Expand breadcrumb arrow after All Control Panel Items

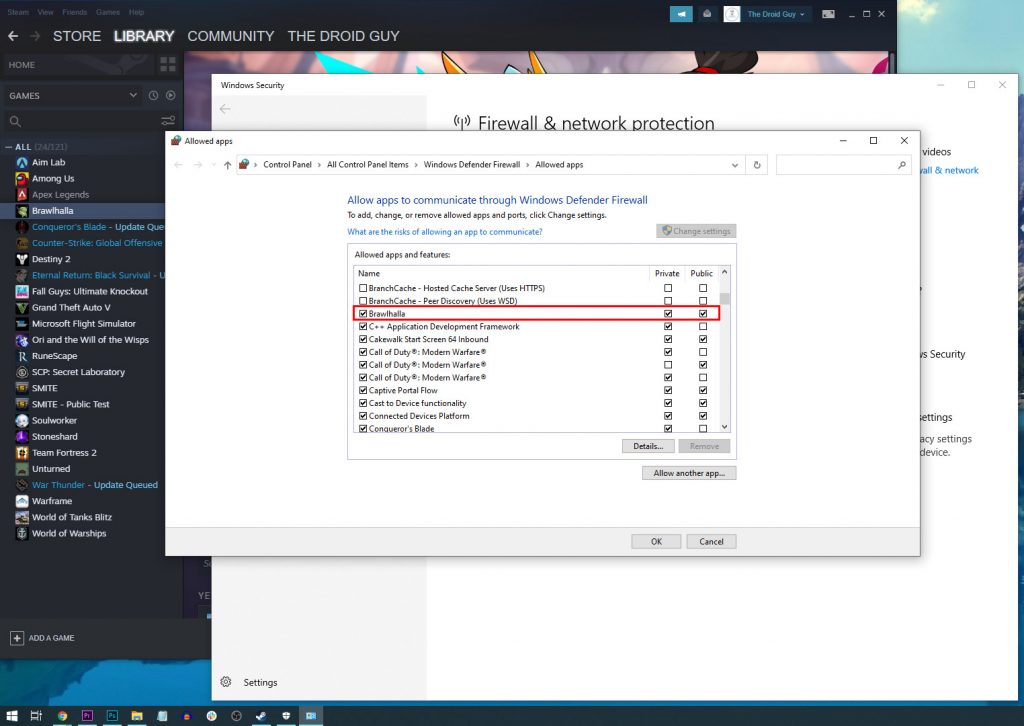[416, 165]
